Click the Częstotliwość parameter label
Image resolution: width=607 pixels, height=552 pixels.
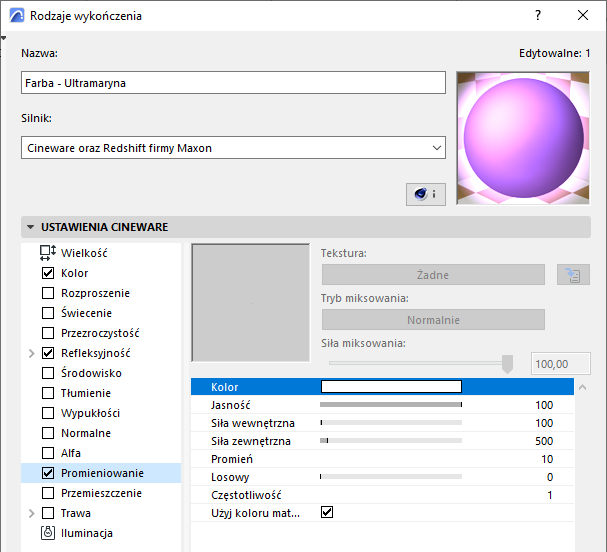tap(246, 495)
